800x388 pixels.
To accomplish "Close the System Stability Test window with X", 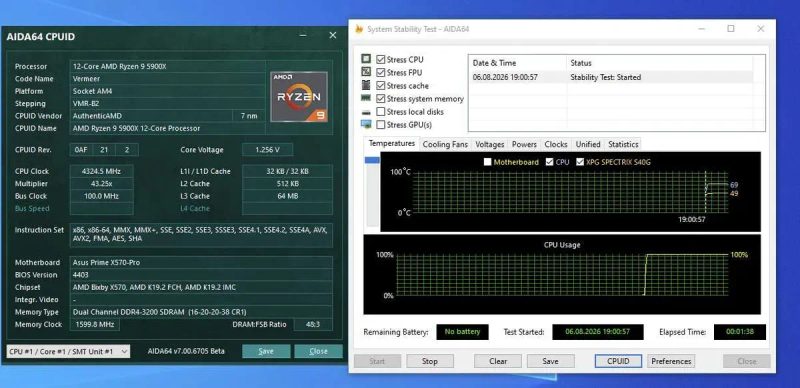I will [760, 29].
